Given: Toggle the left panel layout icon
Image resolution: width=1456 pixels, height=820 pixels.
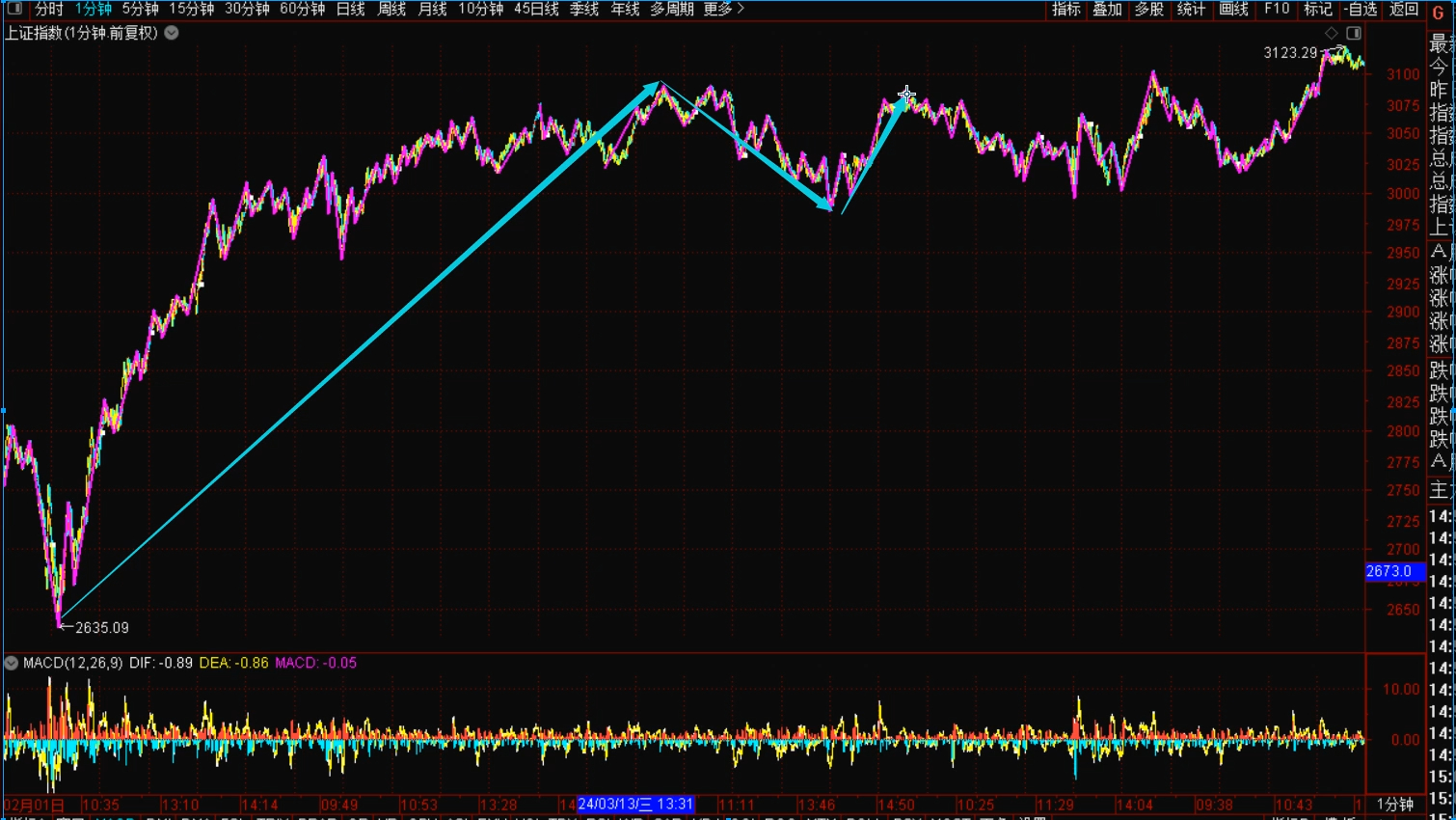Looking at the screenshot, I should coord(14,9).
